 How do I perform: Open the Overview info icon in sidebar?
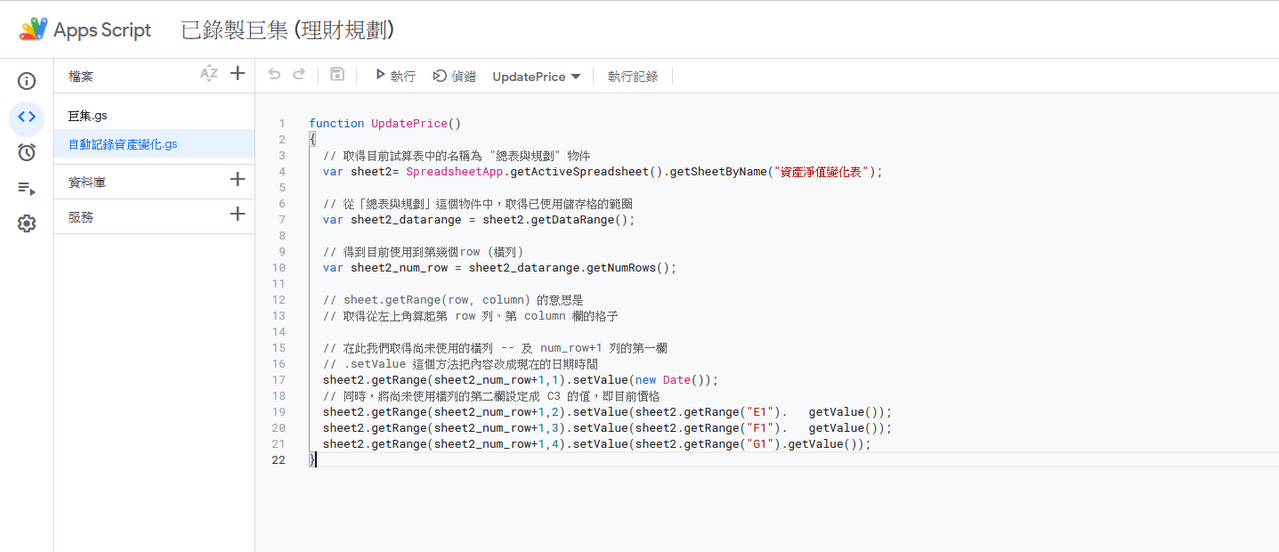27,81
